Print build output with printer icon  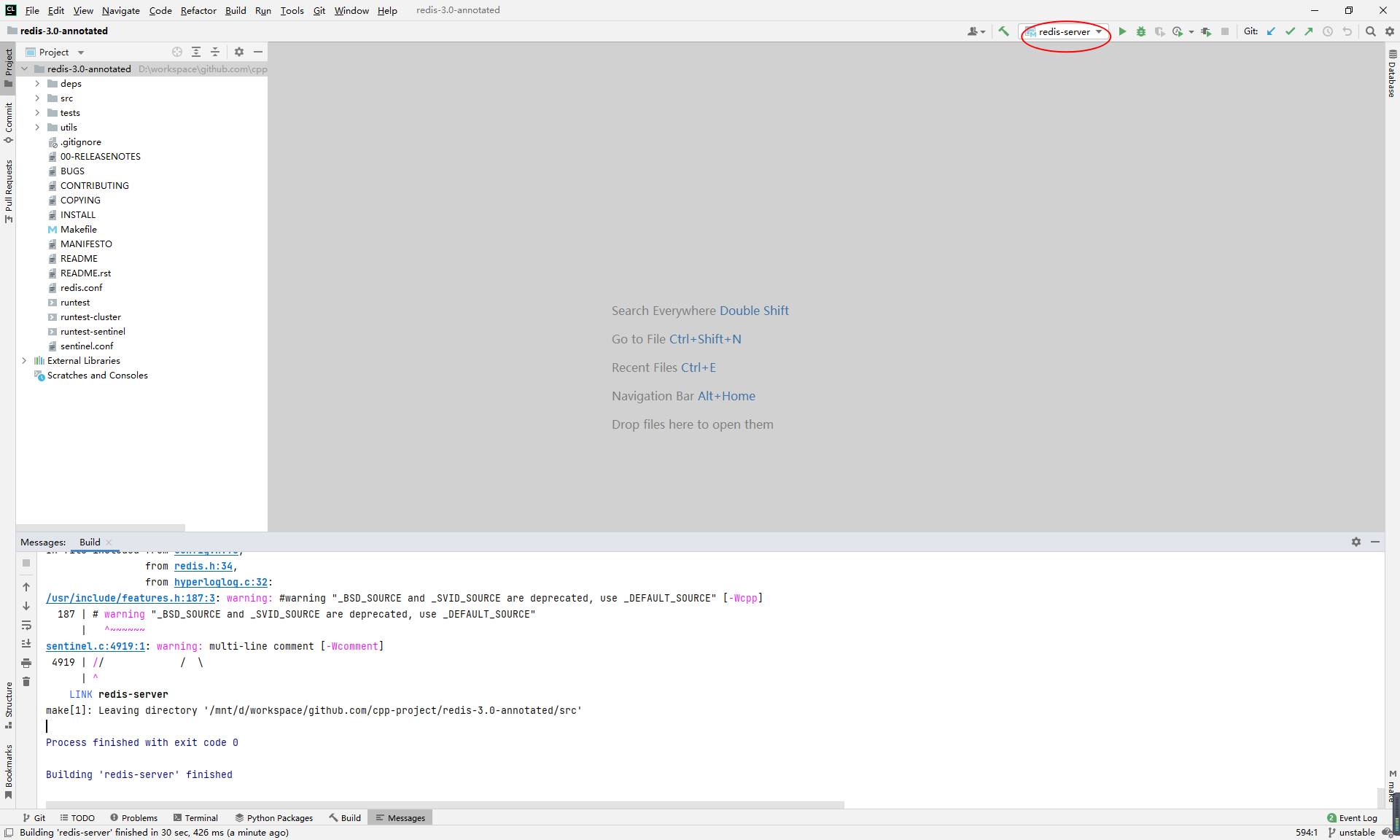26,663
